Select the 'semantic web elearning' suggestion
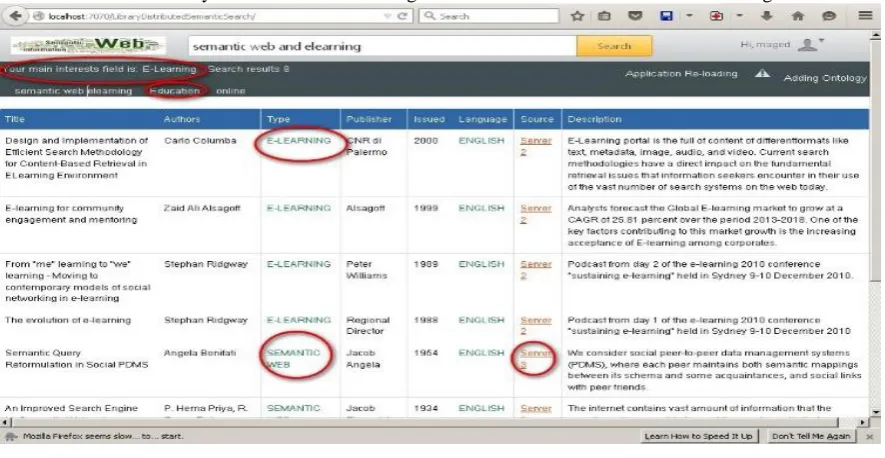 pyautogui.click(x=73, y=91)
